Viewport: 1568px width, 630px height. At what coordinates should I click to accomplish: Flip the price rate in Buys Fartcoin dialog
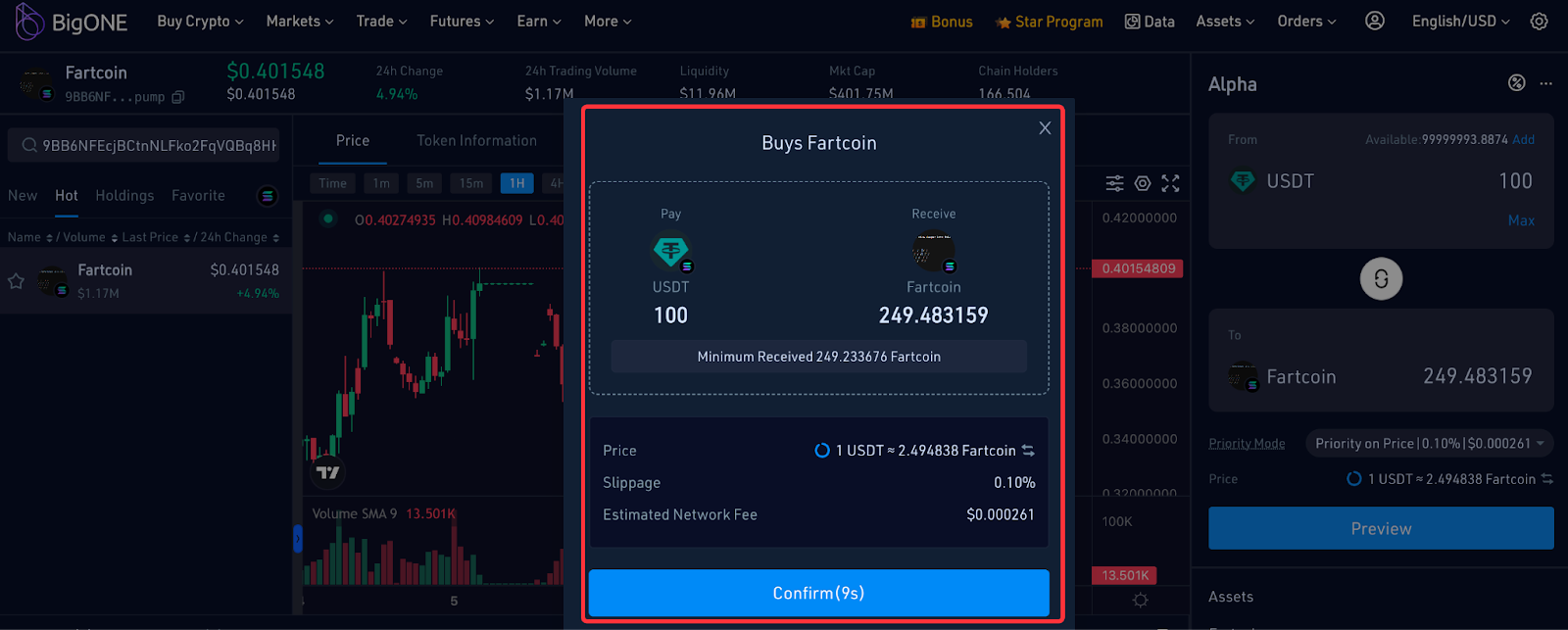1028,451
